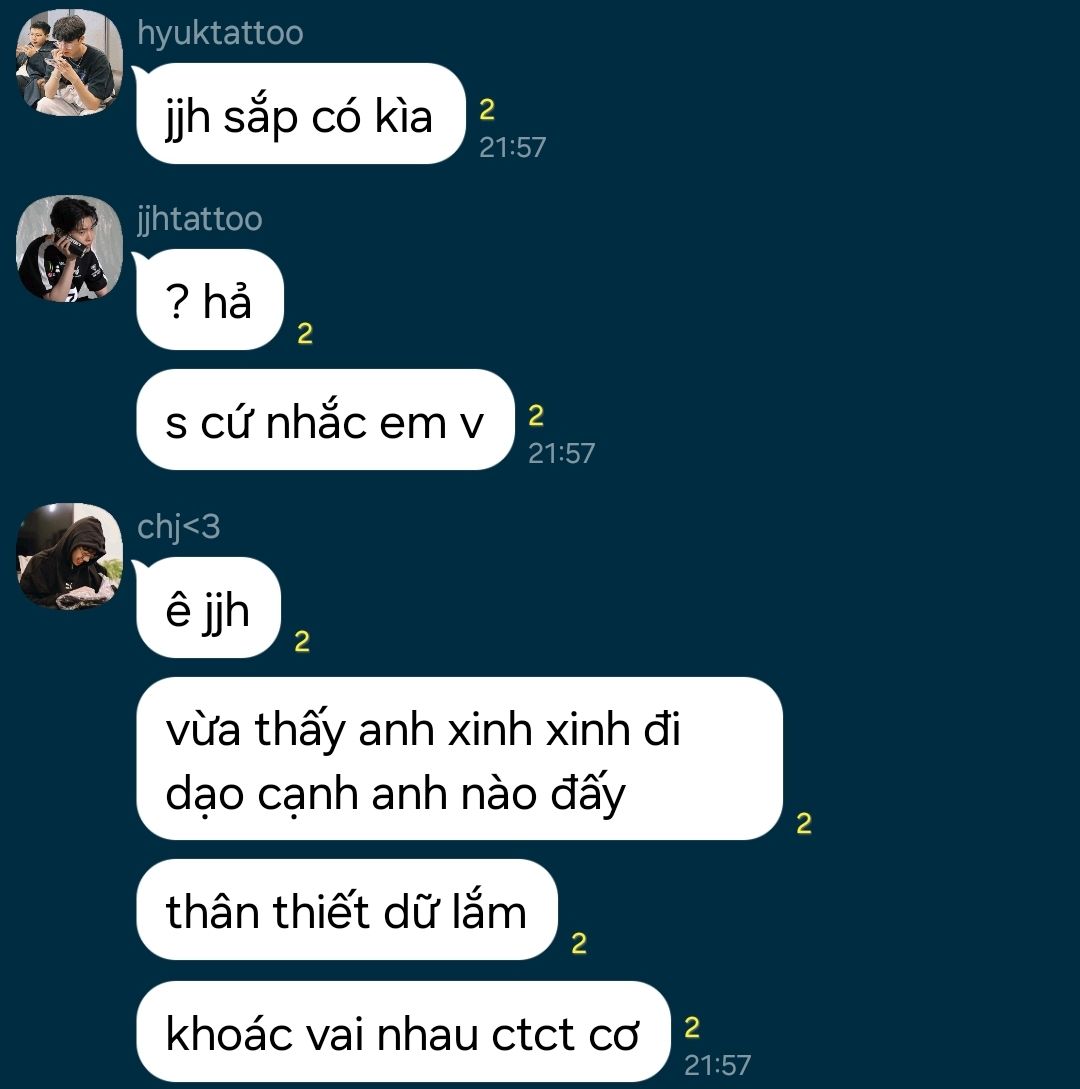The height and width of the screenshot is (1089, 1080).
Task: Tap unread count by 'đấy' long message
Action: [804, 824]
